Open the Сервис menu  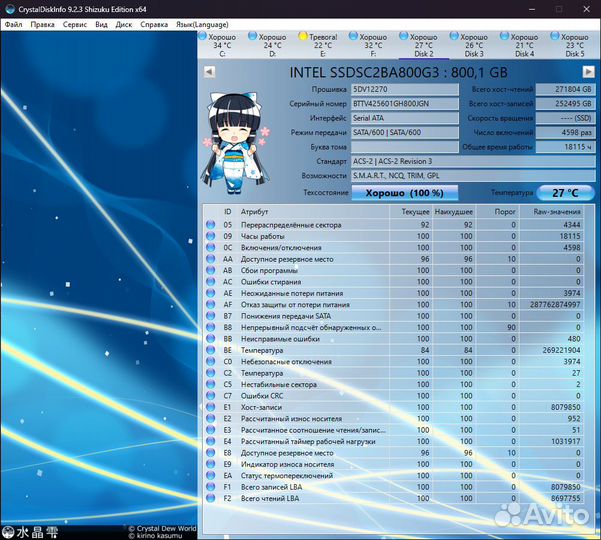click(x=74, y=23)
